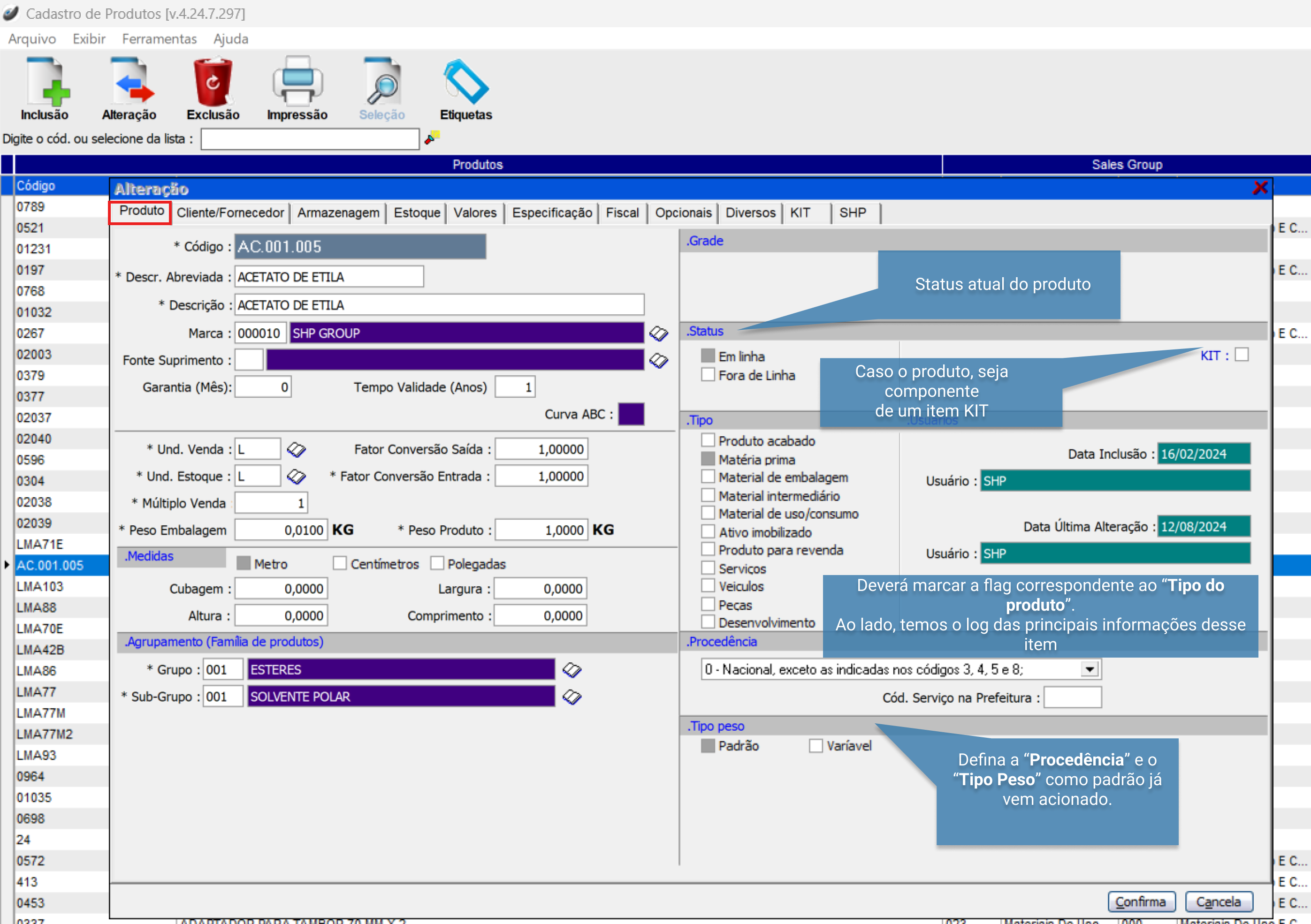This screenshot has height=924, width=1311.
Task: Click the Curva ABC purple swatch
Action: [x=631, y=414]
